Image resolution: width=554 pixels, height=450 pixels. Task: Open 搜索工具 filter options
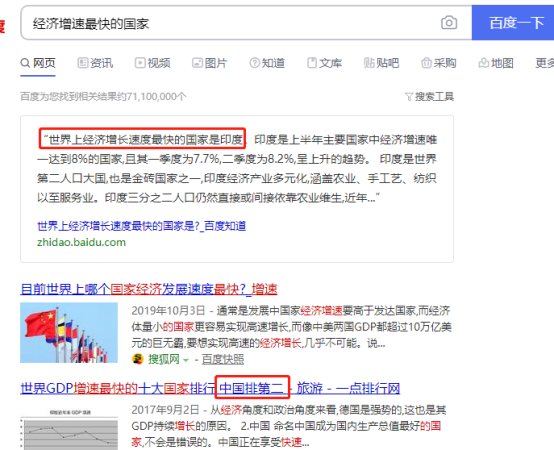point(429,96)
